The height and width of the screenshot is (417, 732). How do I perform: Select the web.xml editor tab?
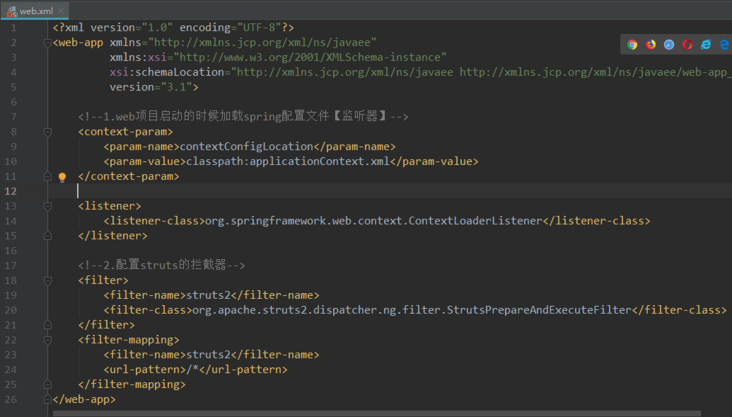point(35,11)
